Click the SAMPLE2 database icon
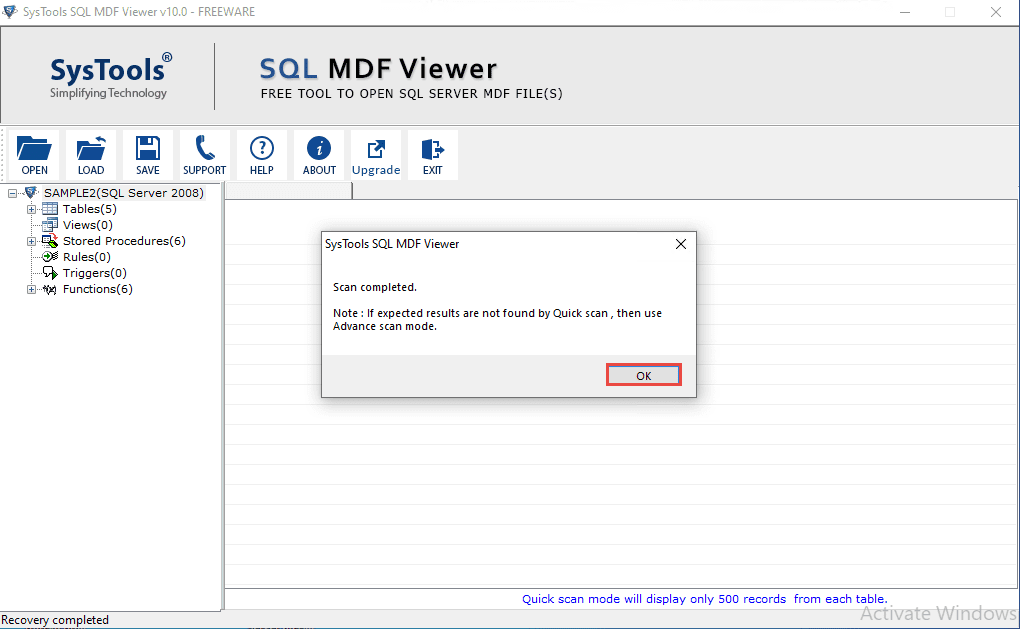Screen dimensions: 1020x629 click(x=31, y=193)
